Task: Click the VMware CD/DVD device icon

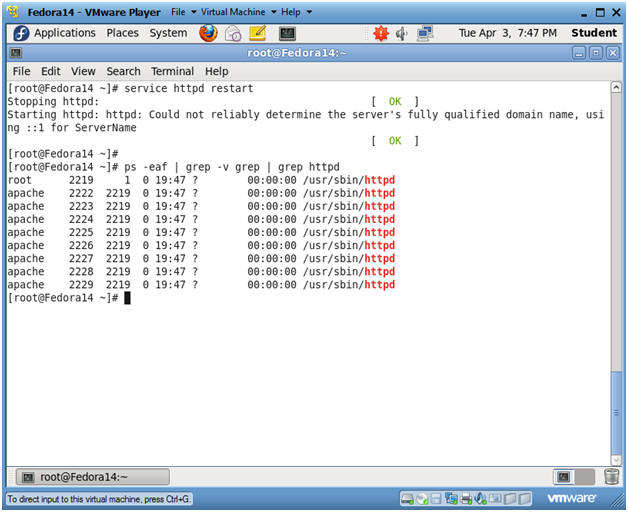Action: click(x=422, y=499)
